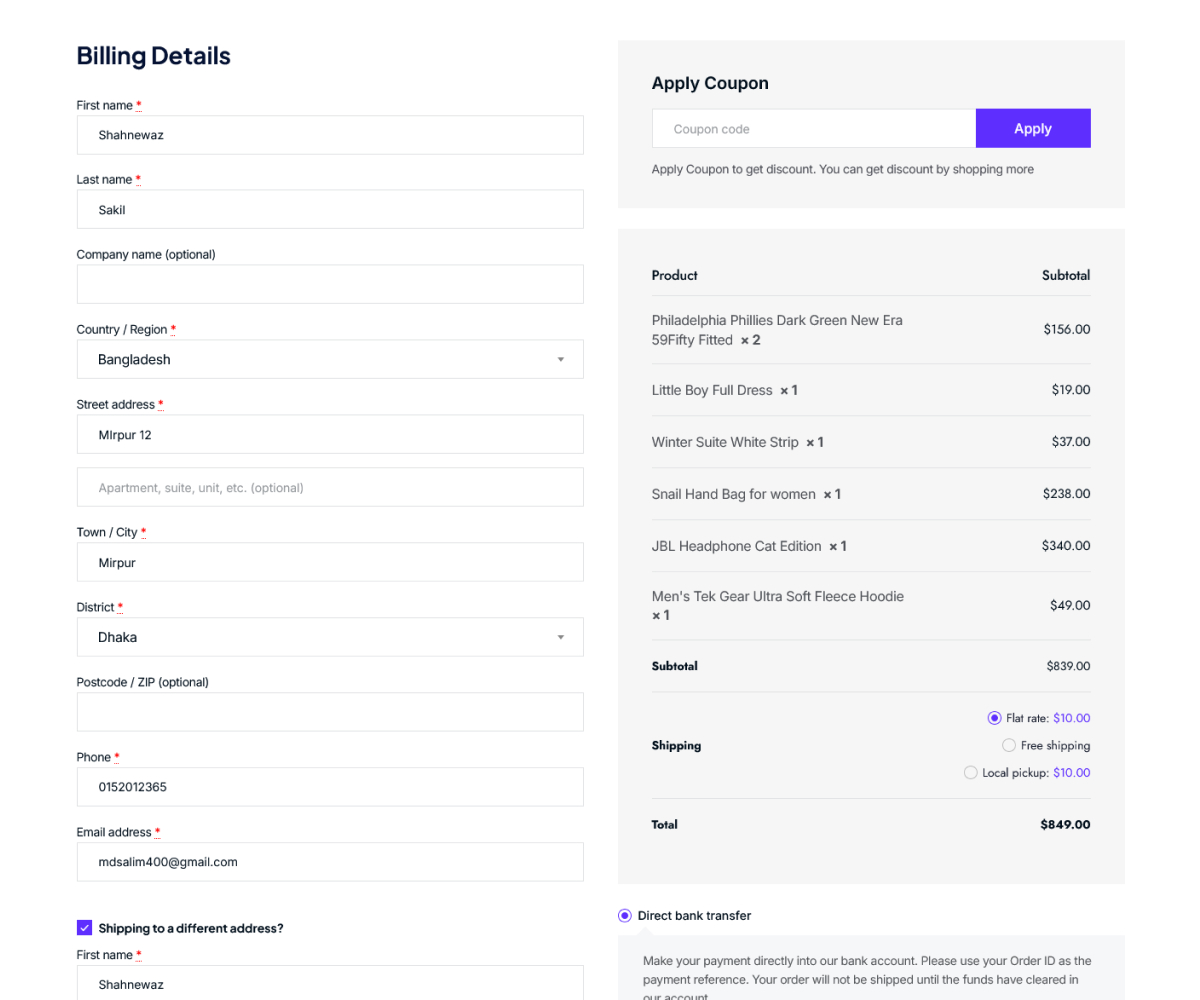The width and height of the screenshot is (1200, 1000).
Task: Click the Street address field
Action: 329,435
